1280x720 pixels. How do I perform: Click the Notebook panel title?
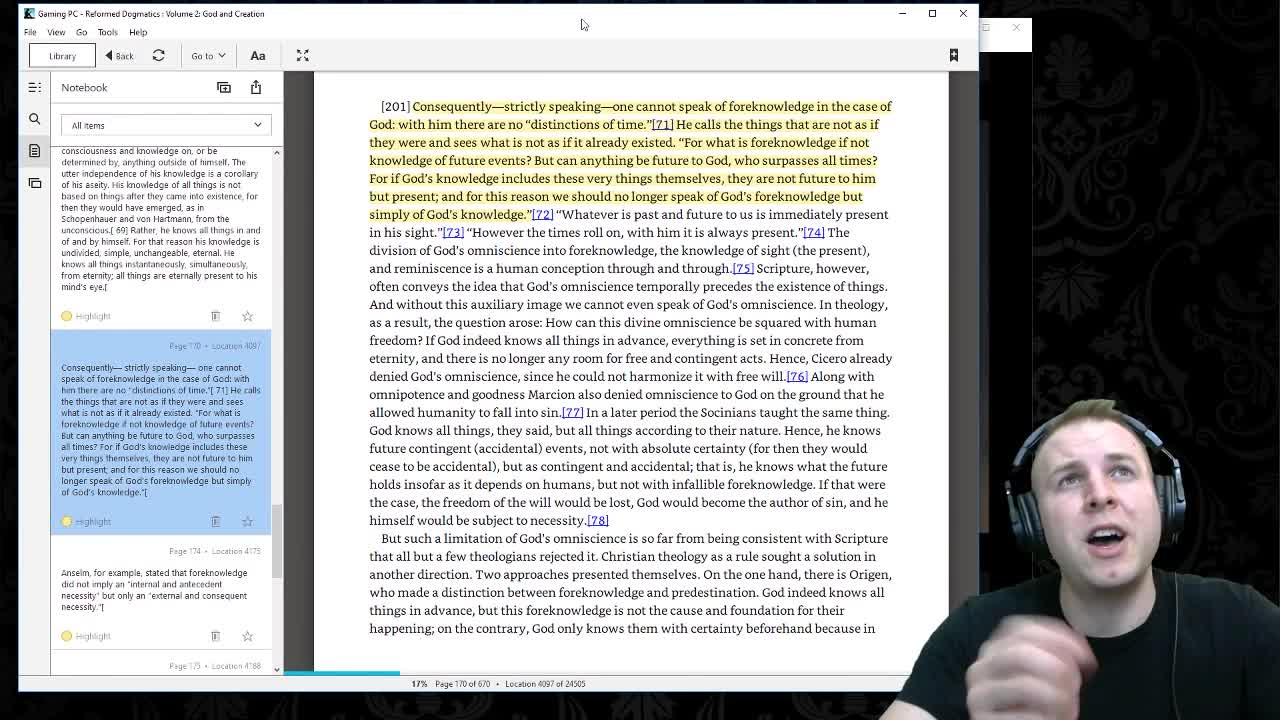pos(84,87)
